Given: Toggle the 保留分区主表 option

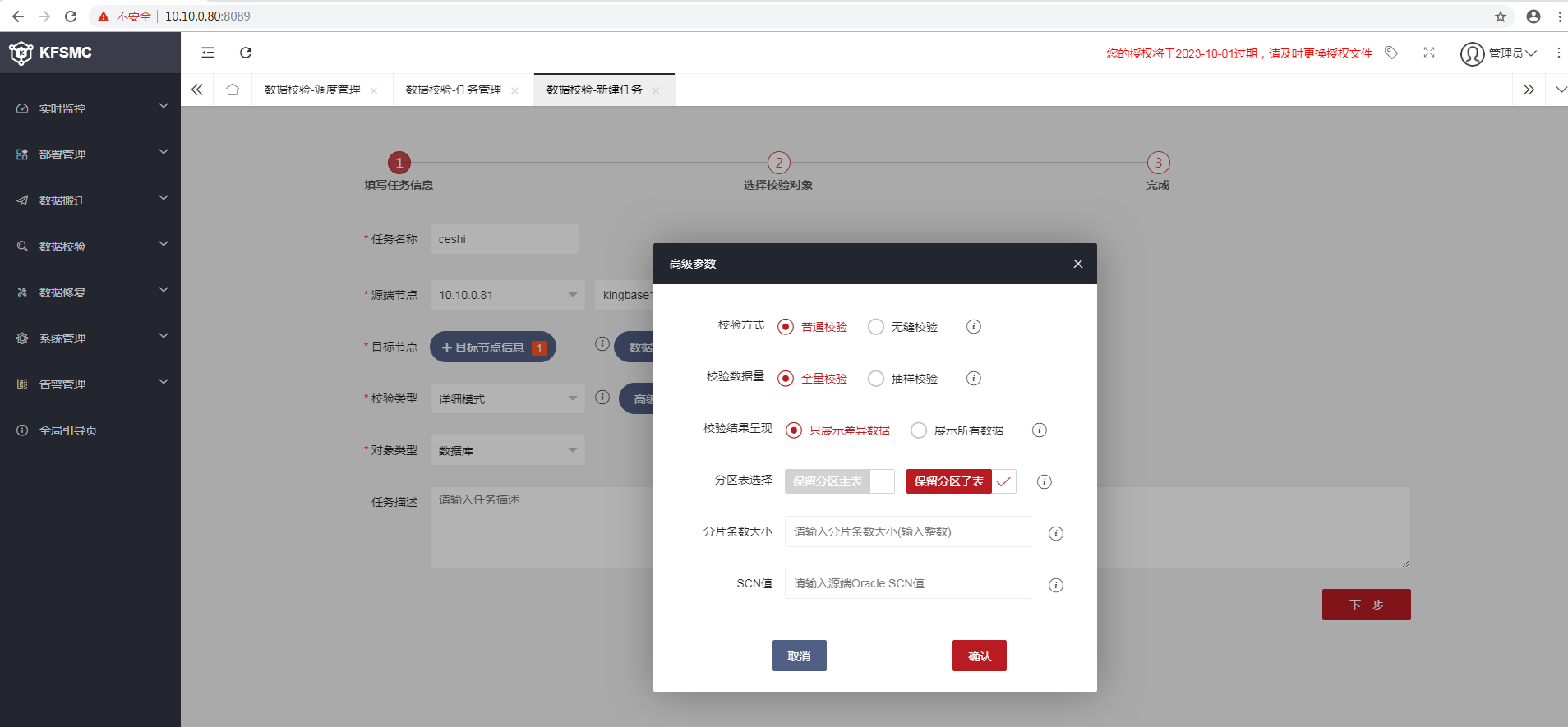Looking at the screenshot, I should [838, 481].
